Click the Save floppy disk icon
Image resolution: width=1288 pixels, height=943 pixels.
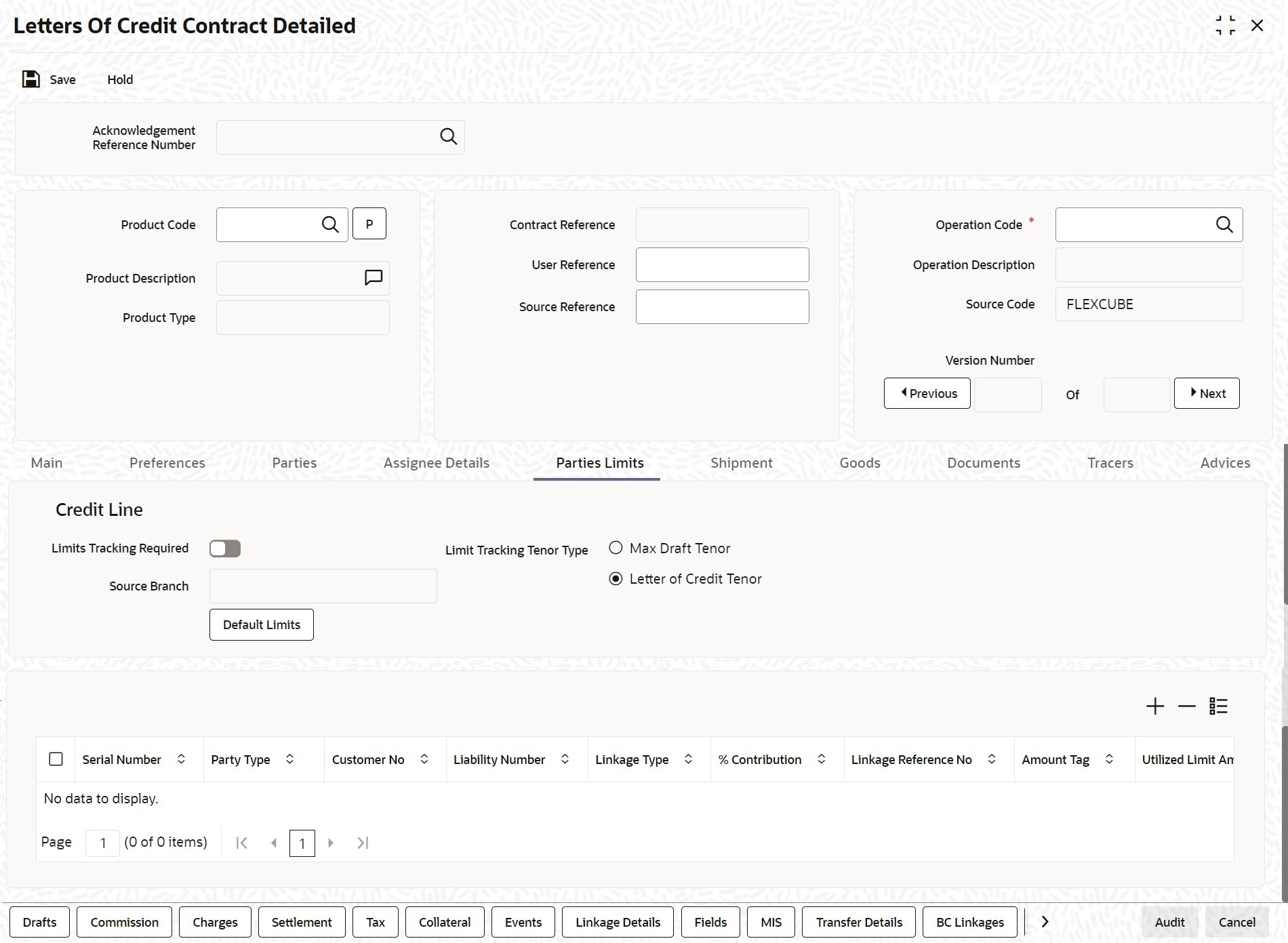click(x=31, y=79)
